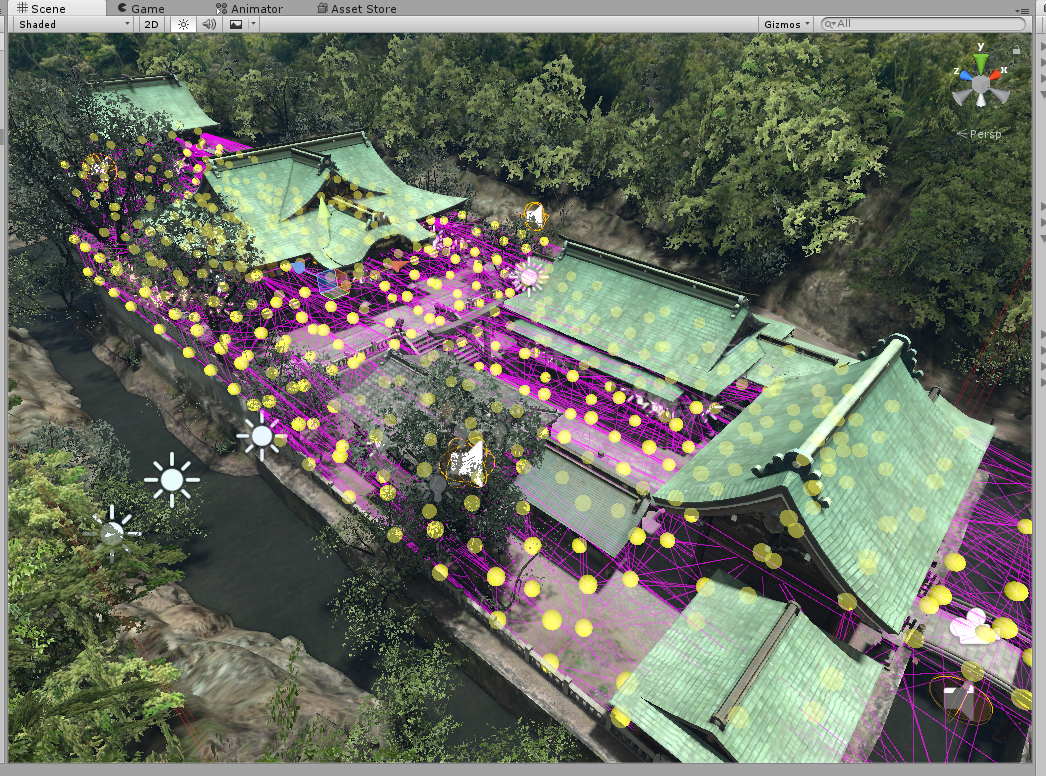The image size is (1046, 776).
Task: Select the brightest light gizmo over the river
Action: pyautogui.click(x=172, y=479)
